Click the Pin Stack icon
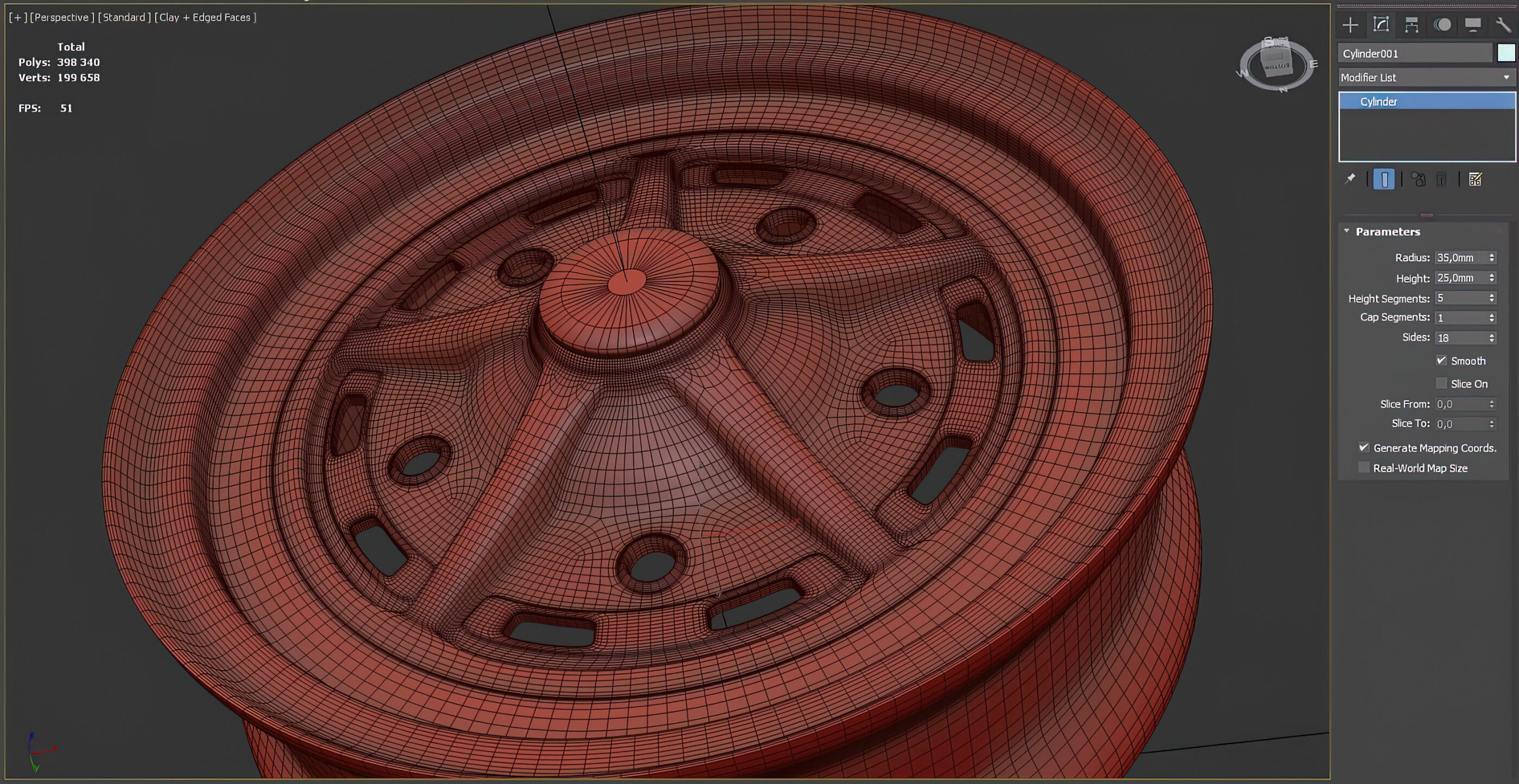Screen dimensions: 1519x784 pos(1350,179)
